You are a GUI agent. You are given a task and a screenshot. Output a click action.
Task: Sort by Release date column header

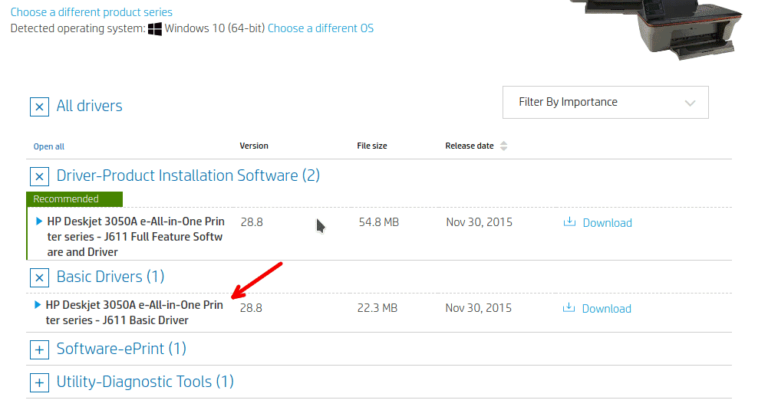click(469, 146)
